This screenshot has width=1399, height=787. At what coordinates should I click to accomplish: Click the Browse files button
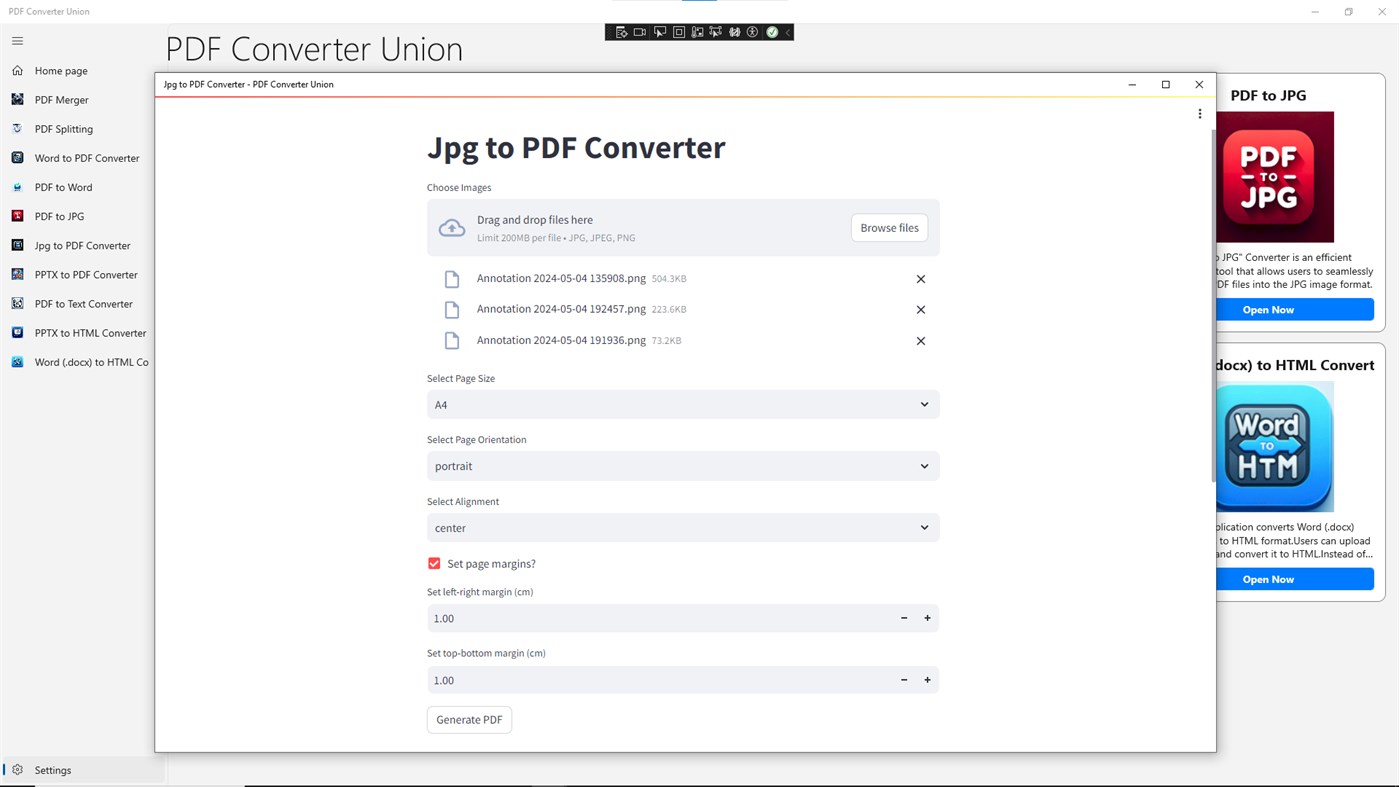pyautogui.click(x=888, y=227)
